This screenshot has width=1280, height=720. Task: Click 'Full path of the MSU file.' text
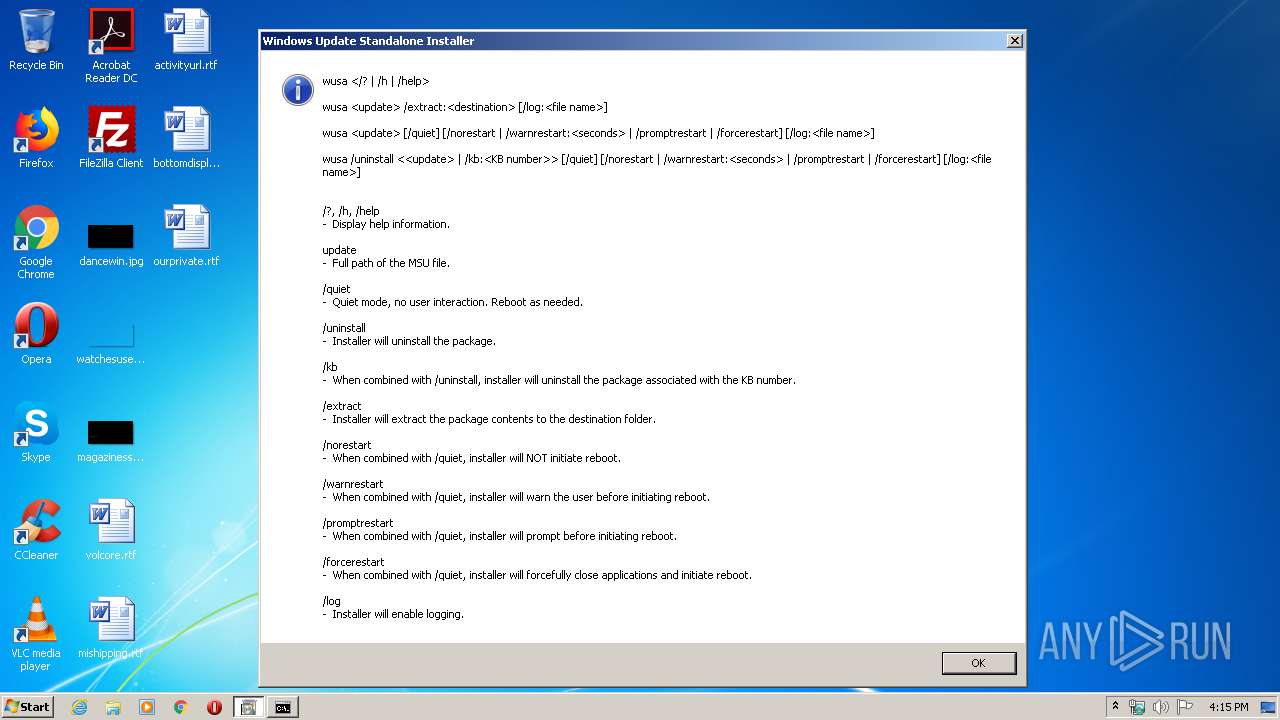pyautogui.click(x=391, y=263)
